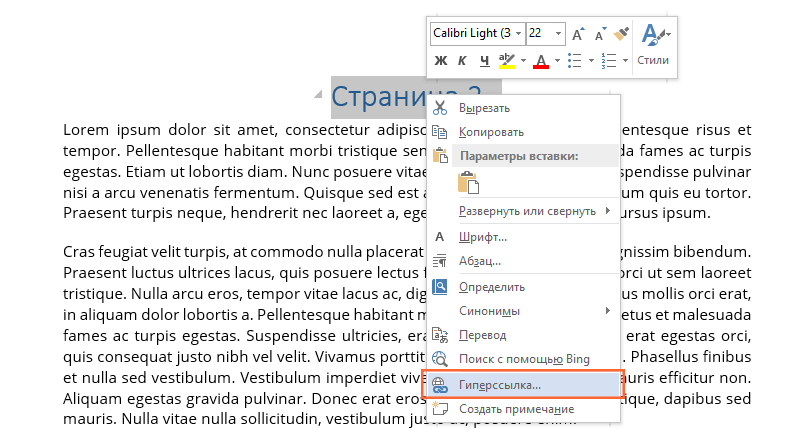Expand bulleted list options arrow
The image size is (791, 442).
coord(591,61)
